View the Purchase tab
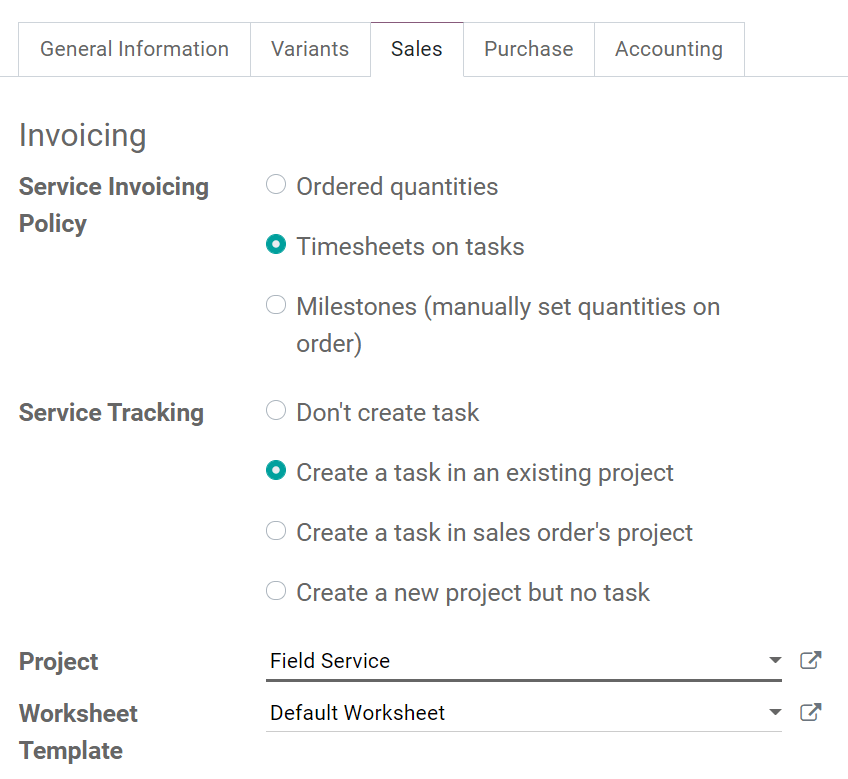The image size is (848, 779). point(528,48)
